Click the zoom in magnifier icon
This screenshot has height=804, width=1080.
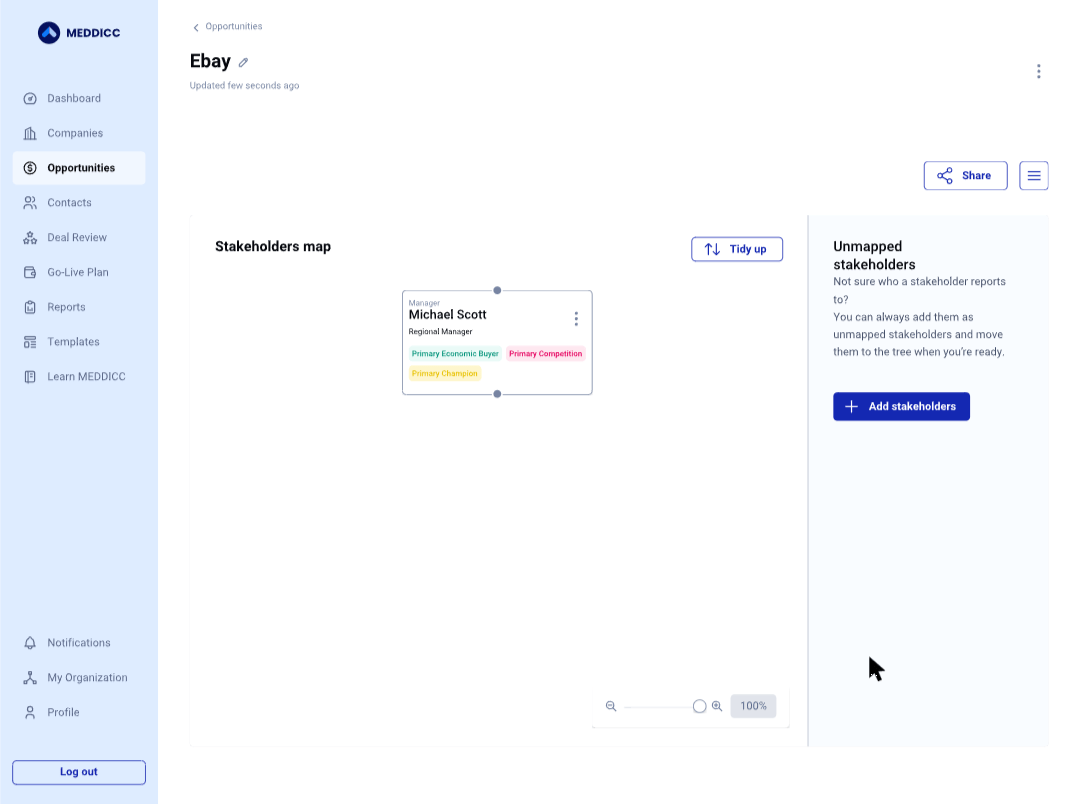(x=717, y=706)
